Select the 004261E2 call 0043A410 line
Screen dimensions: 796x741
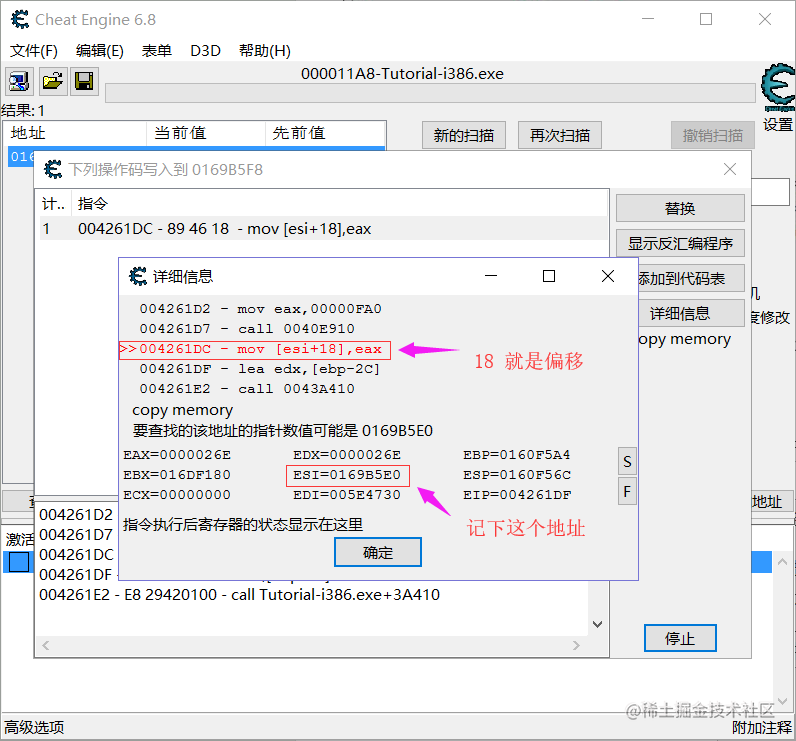pos(247,389)
